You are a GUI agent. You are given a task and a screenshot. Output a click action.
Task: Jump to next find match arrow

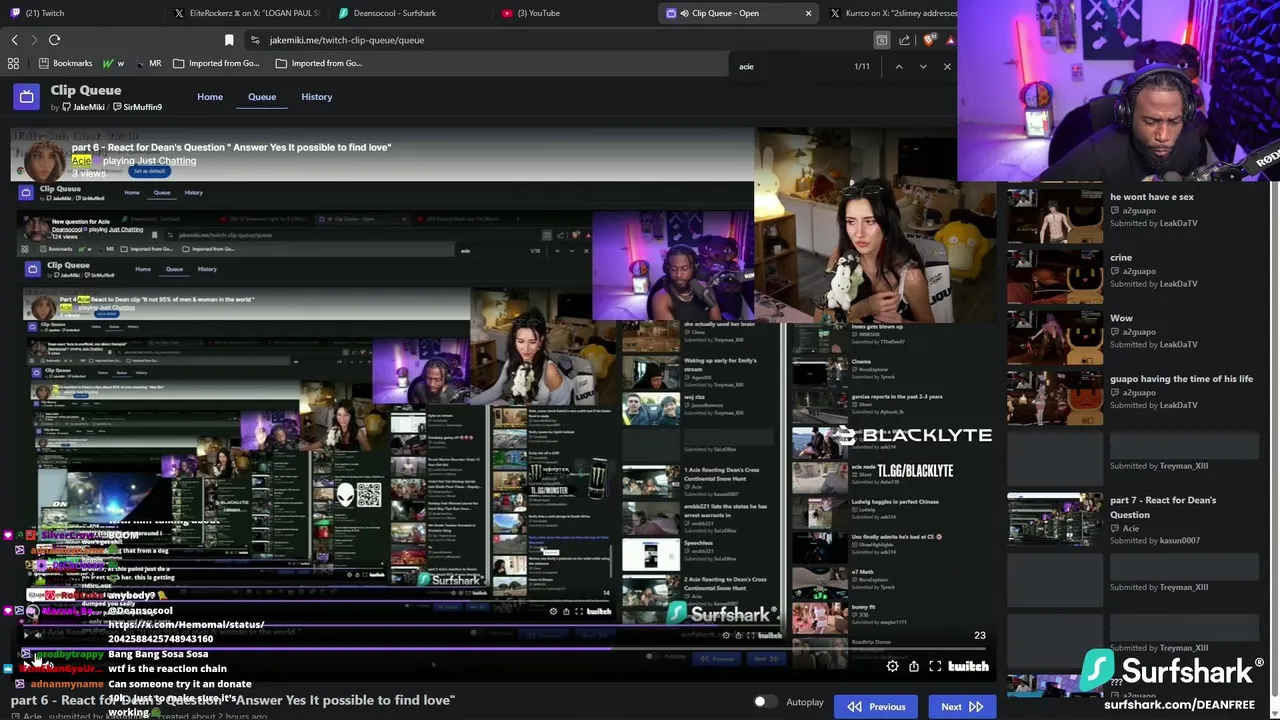[922, 66]
